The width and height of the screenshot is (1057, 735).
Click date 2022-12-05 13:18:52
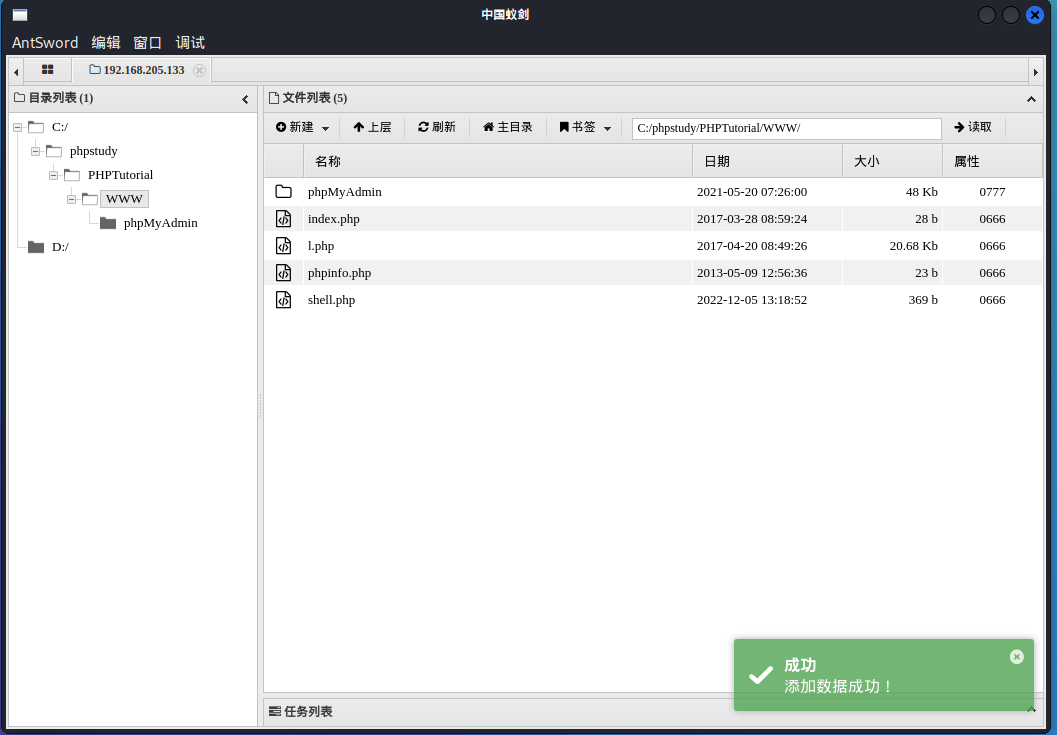click(x=752, y=300)
